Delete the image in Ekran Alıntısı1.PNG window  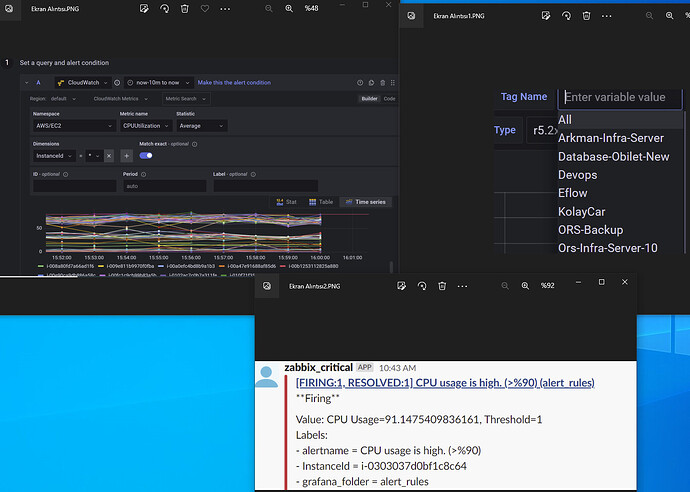tap(586, 16)
